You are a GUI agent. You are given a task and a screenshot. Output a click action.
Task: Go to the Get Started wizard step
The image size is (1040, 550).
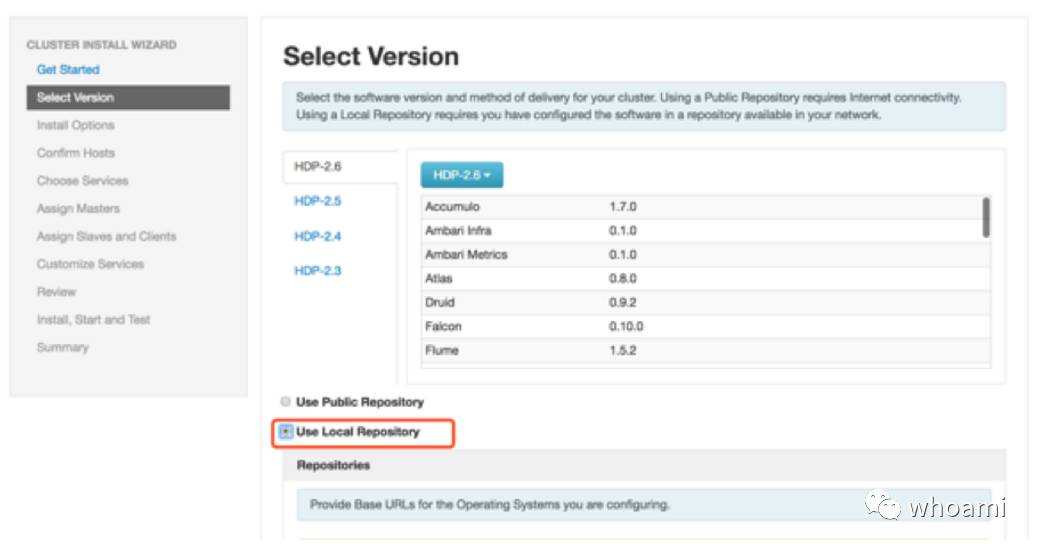68,70
